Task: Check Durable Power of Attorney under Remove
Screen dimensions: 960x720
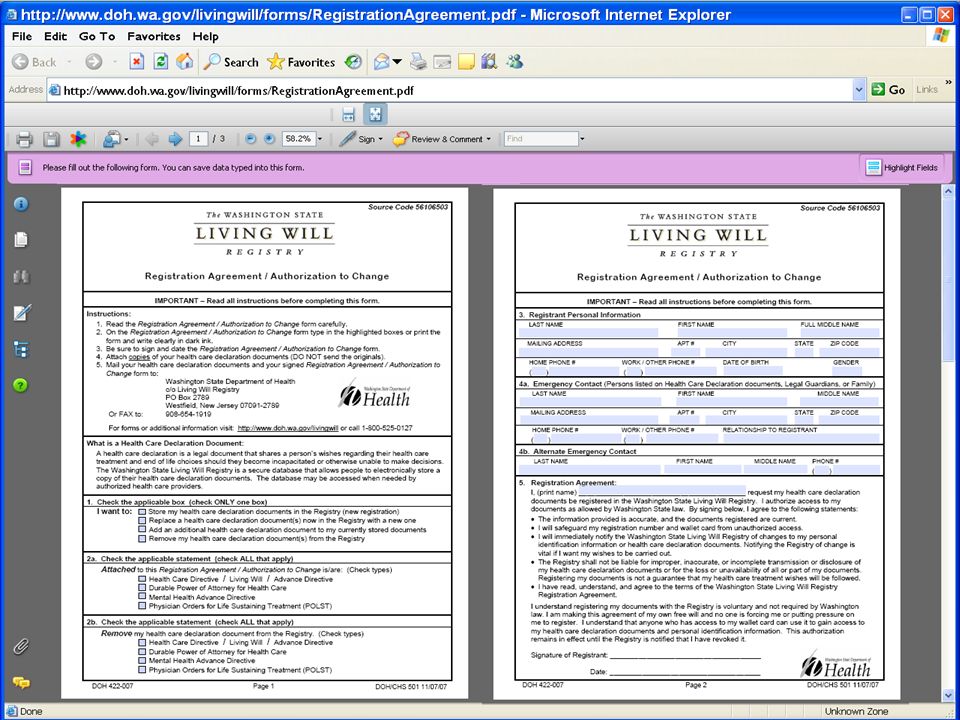Action: (x=142, y=652)
